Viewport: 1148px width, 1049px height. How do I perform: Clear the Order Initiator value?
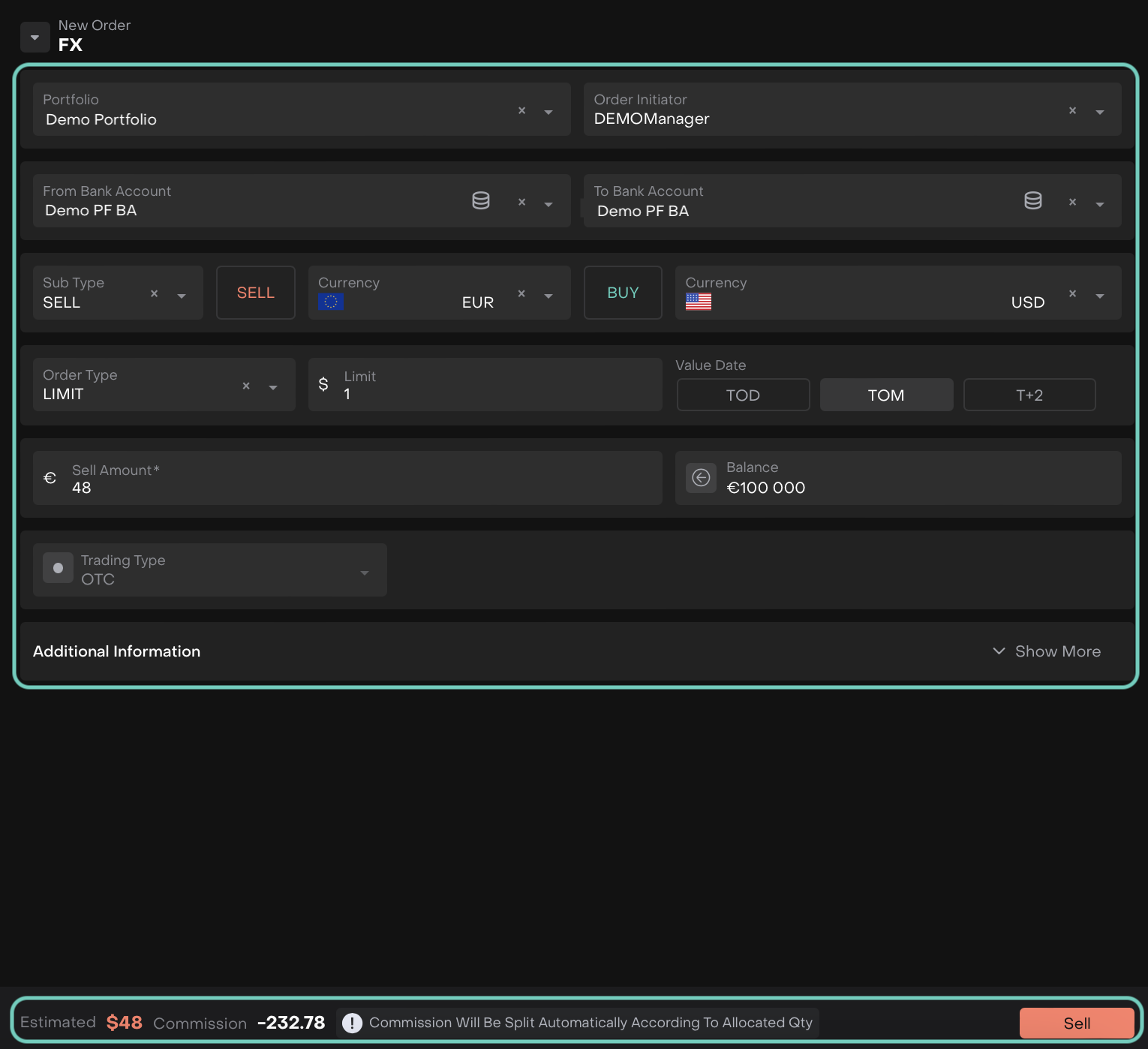pos(1072,110)
